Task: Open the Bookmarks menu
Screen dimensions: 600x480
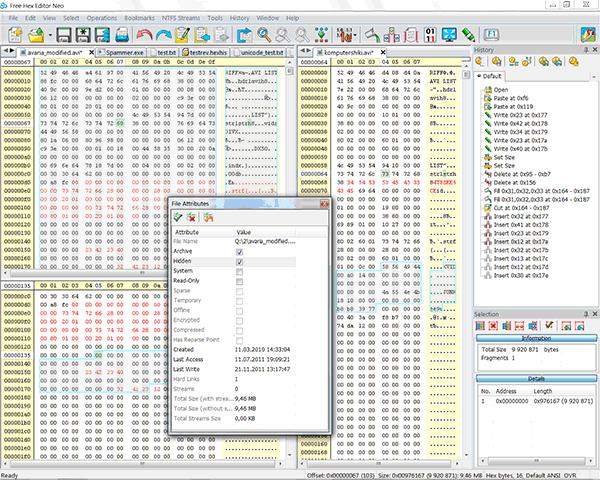Action: pyautogui.click(x=139, y=18)
